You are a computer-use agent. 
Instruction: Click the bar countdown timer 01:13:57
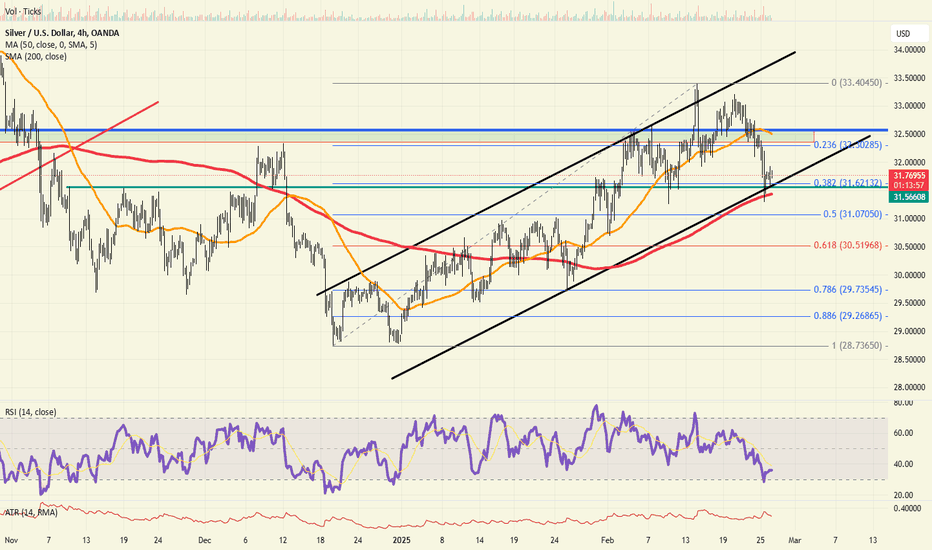tap(909, 186)
